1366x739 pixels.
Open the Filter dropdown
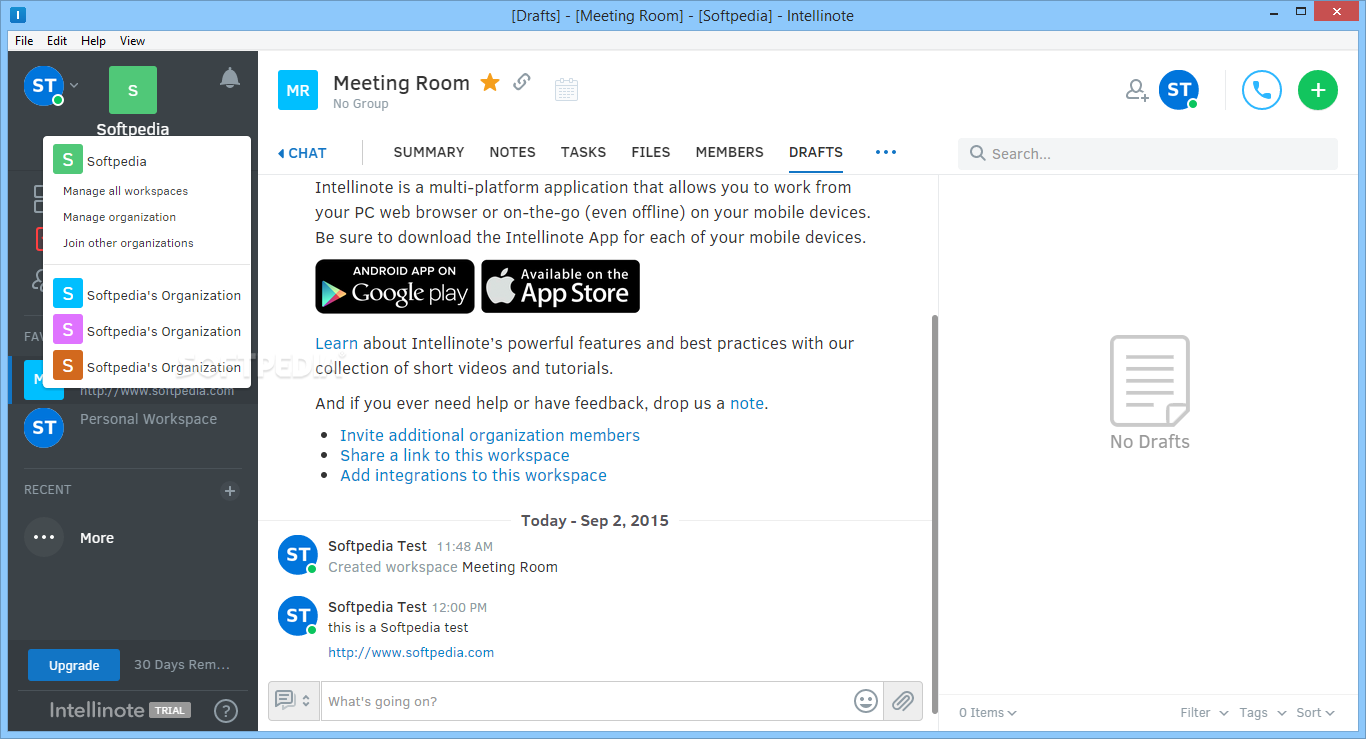(1204, 713)
